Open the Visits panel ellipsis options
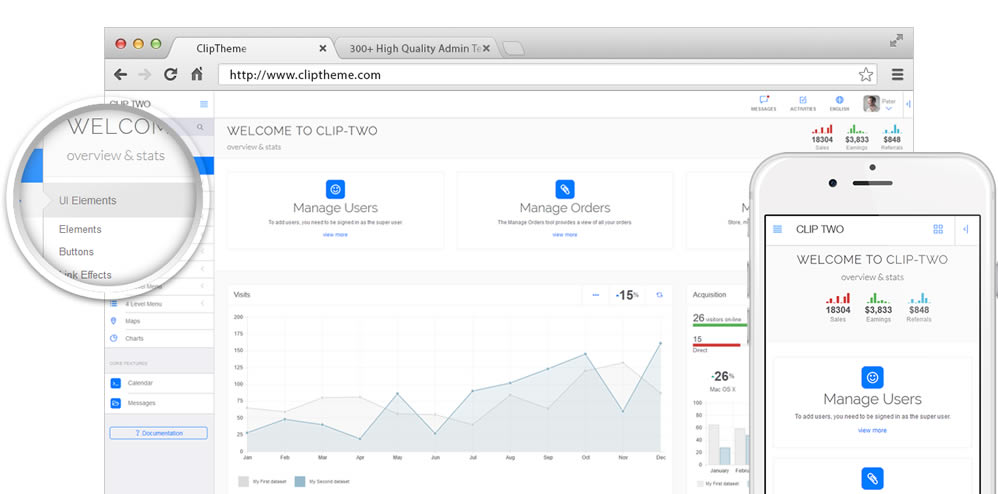 pos(596,295)
